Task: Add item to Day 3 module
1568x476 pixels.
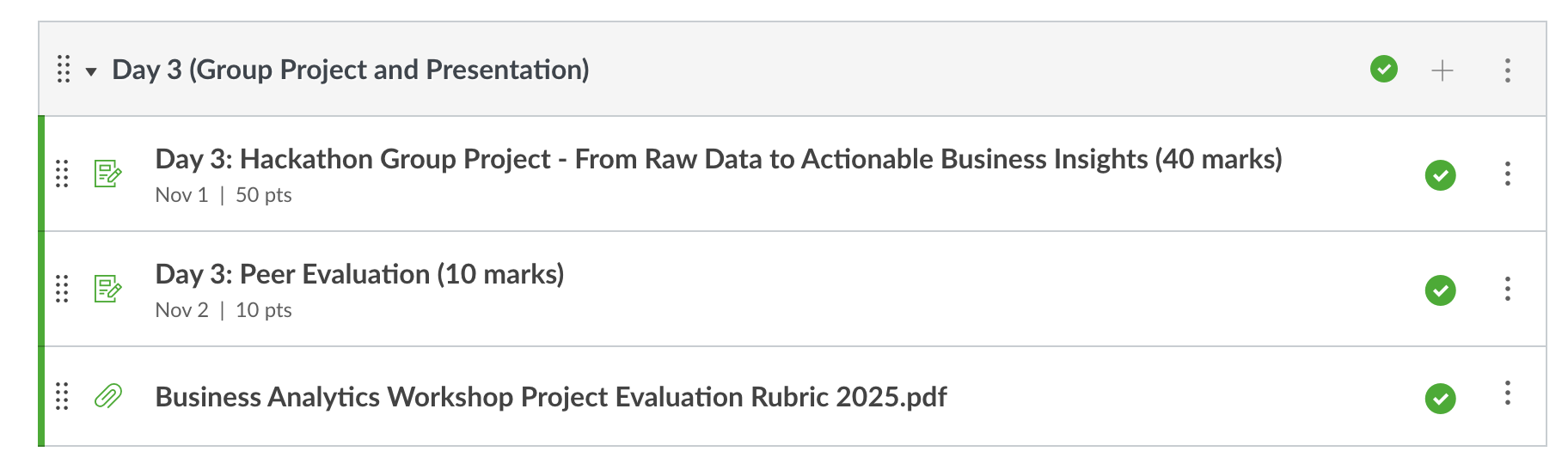Action: click(x=1442, y=70)
